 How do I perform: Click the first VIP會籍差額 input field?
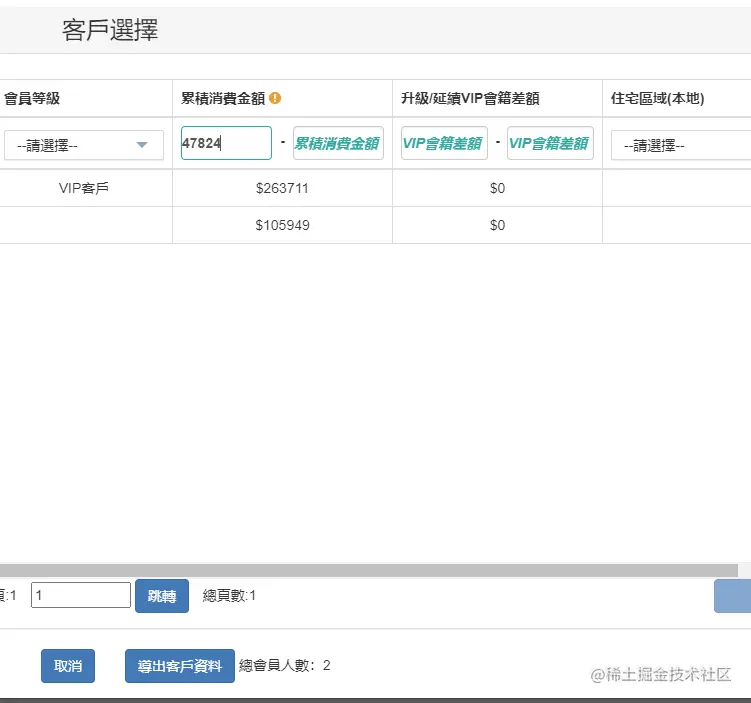[444, 143]
